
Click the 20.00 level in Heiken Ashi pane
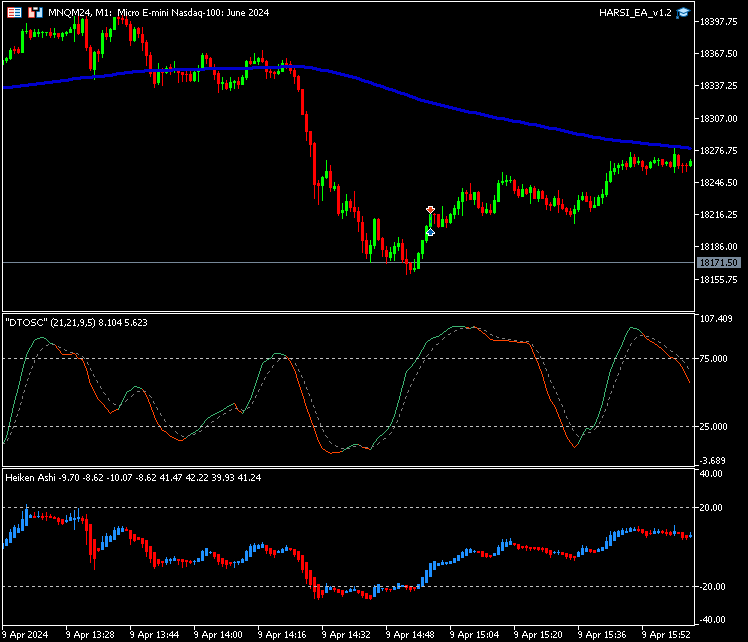711,507
